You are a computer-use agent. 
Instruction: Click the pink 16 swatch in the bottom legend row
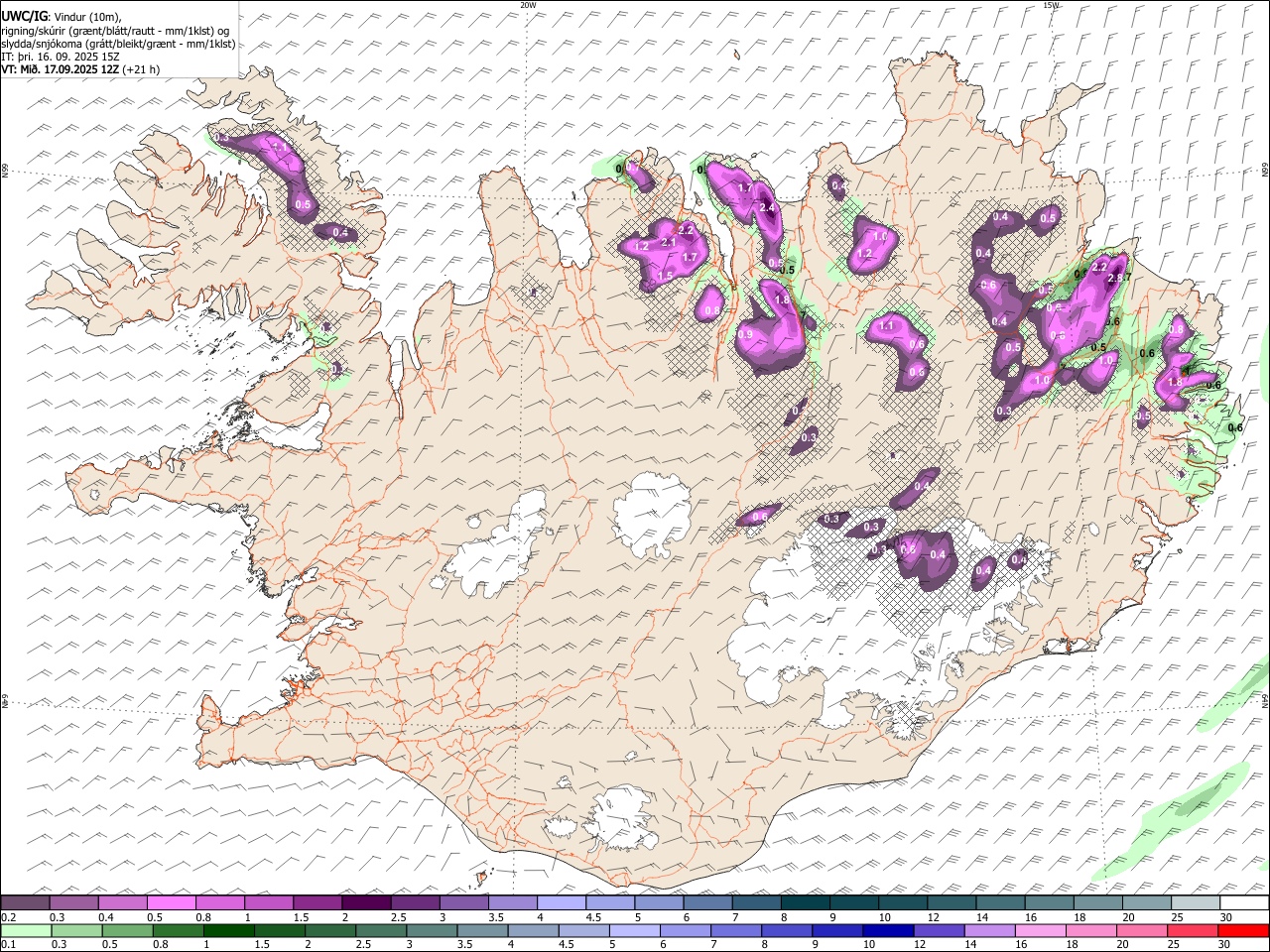(1041, 930)
